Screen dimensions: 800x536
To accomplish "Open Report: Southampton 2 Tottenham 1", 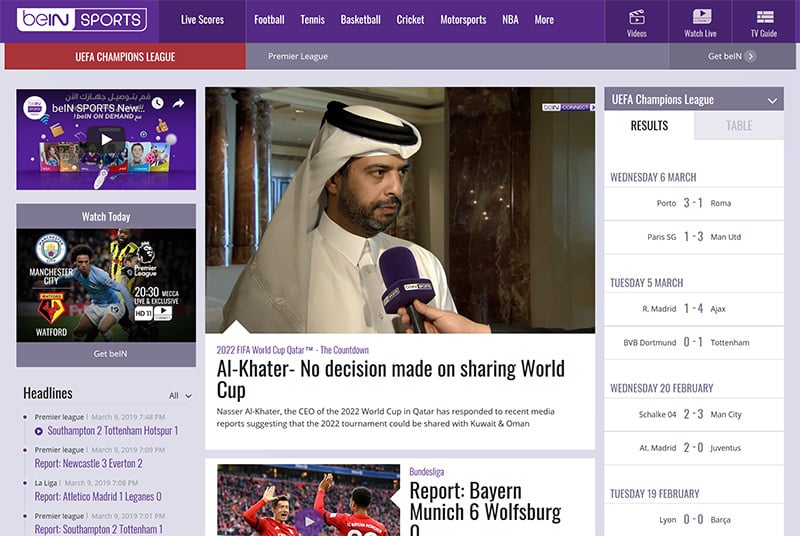I will point(98,529).
